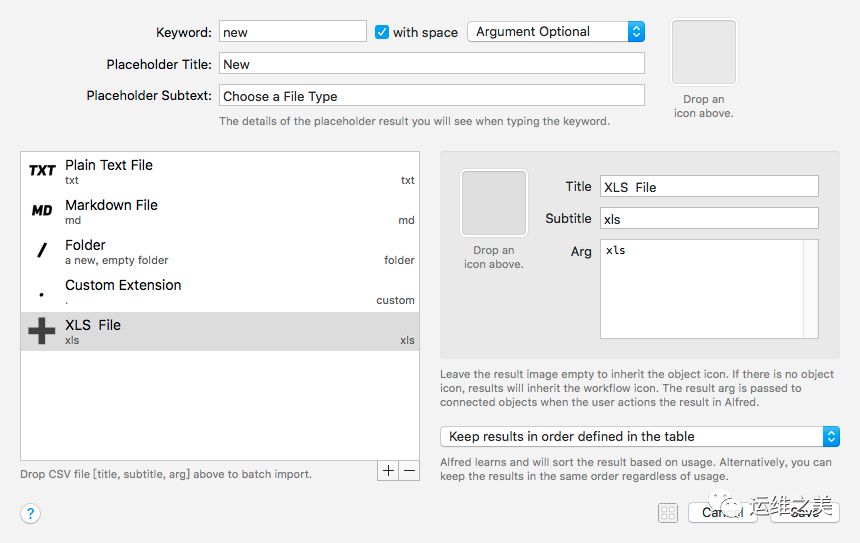Click the placeholder icon drop well
Screen dimensions: 860x543
click(x=704, y=53)
